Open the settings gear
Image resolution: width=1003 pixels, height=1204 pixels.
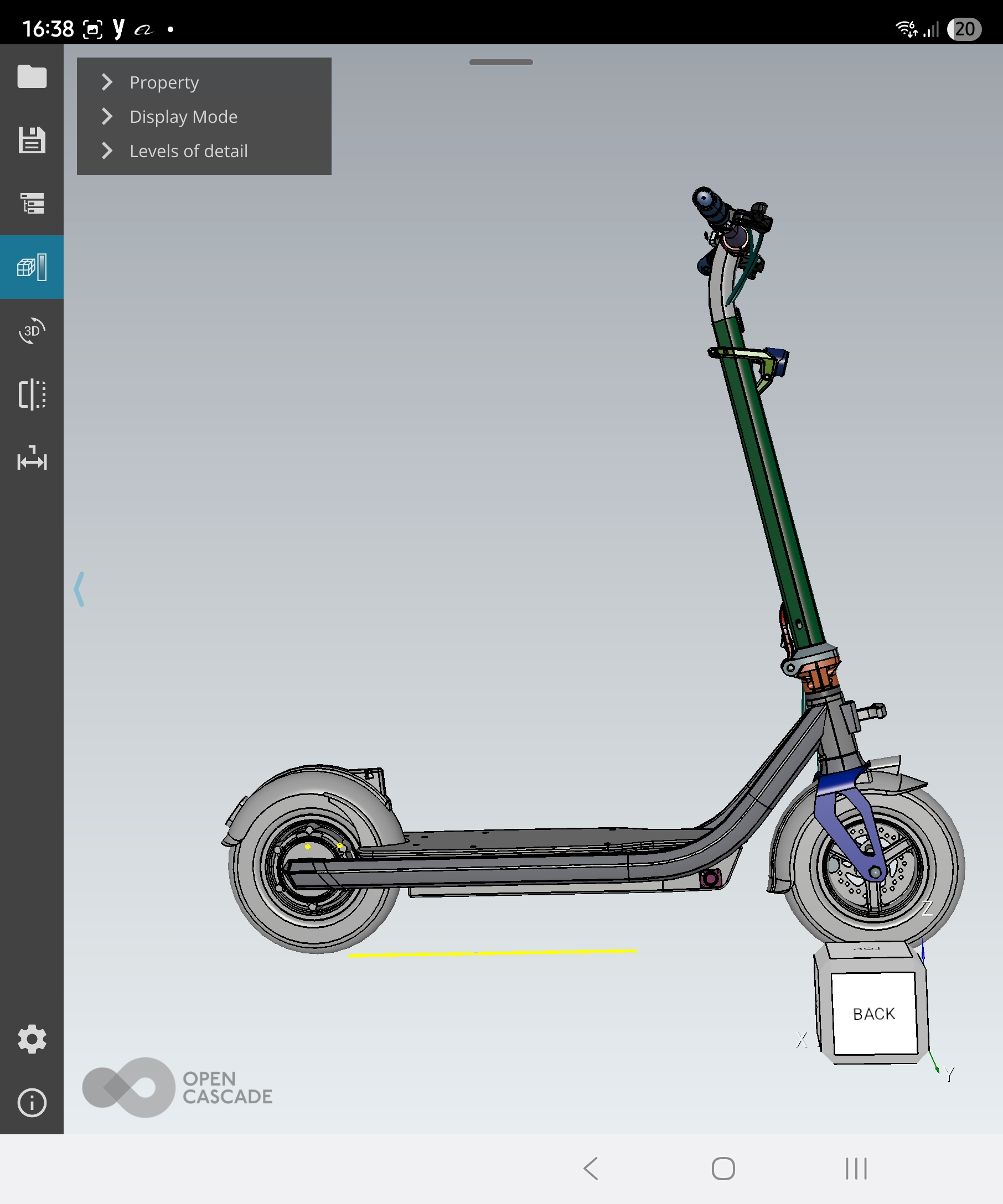32,1039
